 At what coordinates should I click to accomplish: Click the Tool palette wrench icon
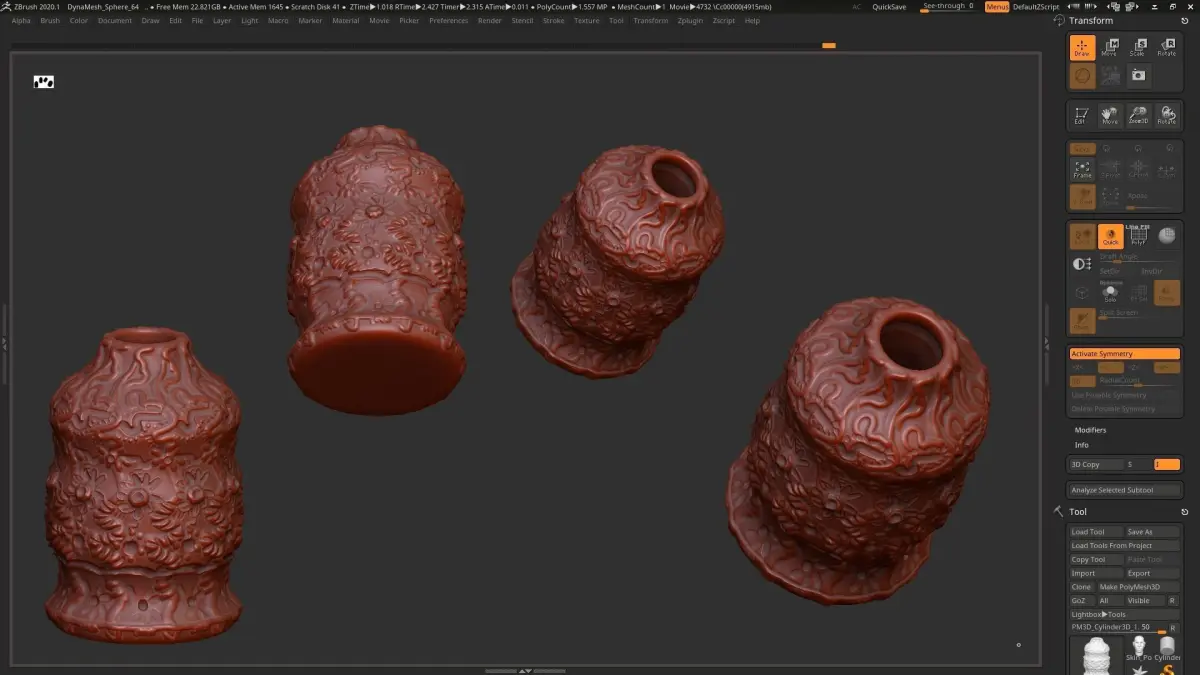click(x=1058, y=511)
